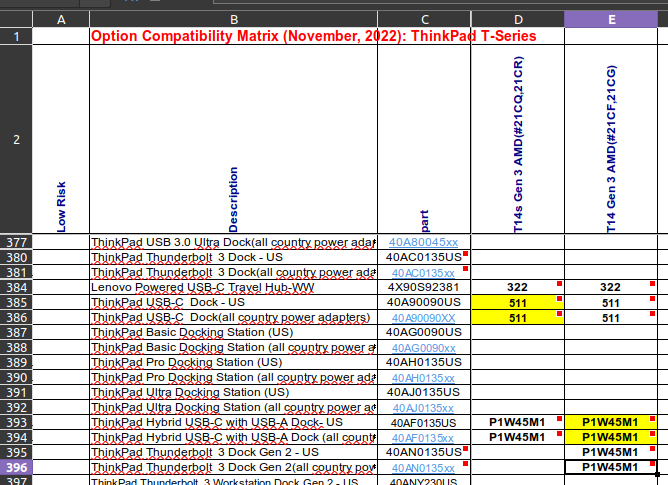
Task: Select ThinkPad USB 3.0 Ultra Dock description cell
Action: [x=233, y=242]
